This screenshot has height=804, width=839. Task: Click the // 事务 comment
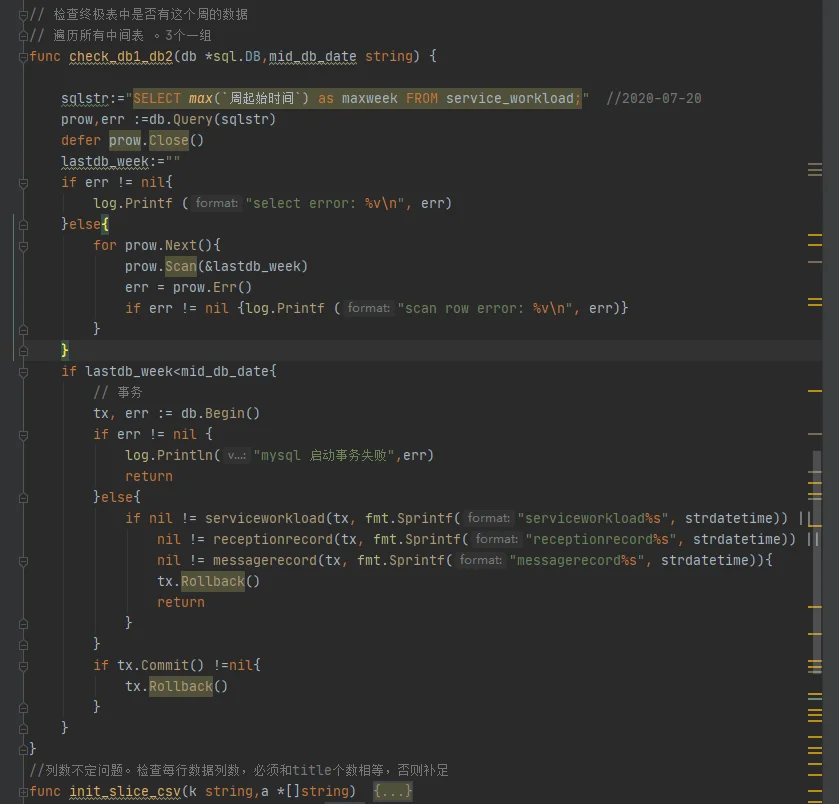(118, 393)
